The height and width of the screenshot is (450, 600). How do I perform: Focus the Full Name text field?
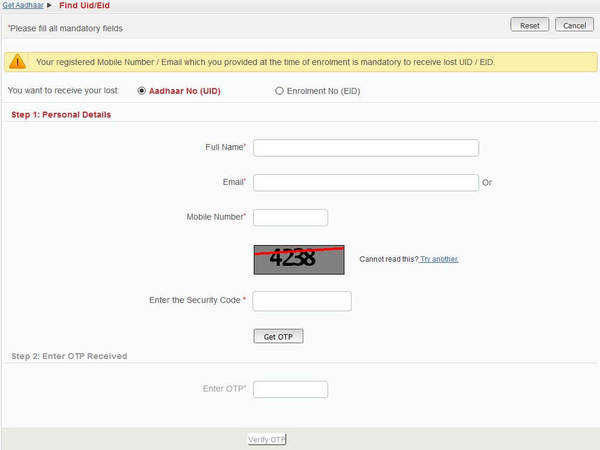pos(366,148)
